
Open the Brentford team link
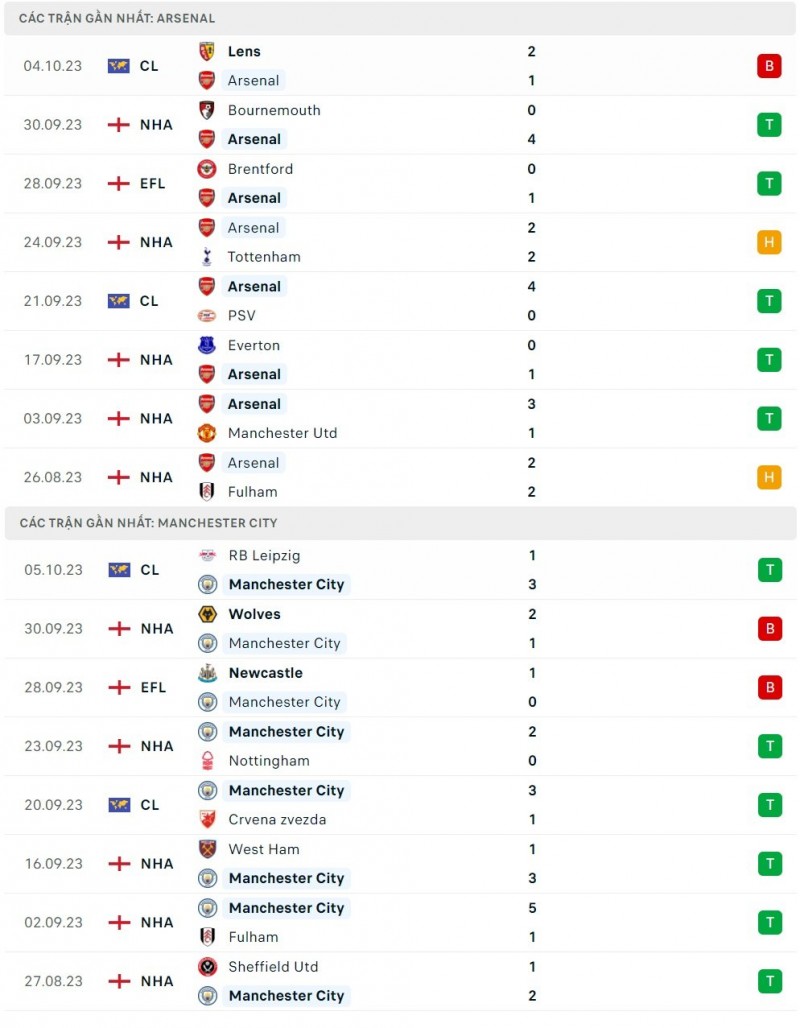coord(260,169)
